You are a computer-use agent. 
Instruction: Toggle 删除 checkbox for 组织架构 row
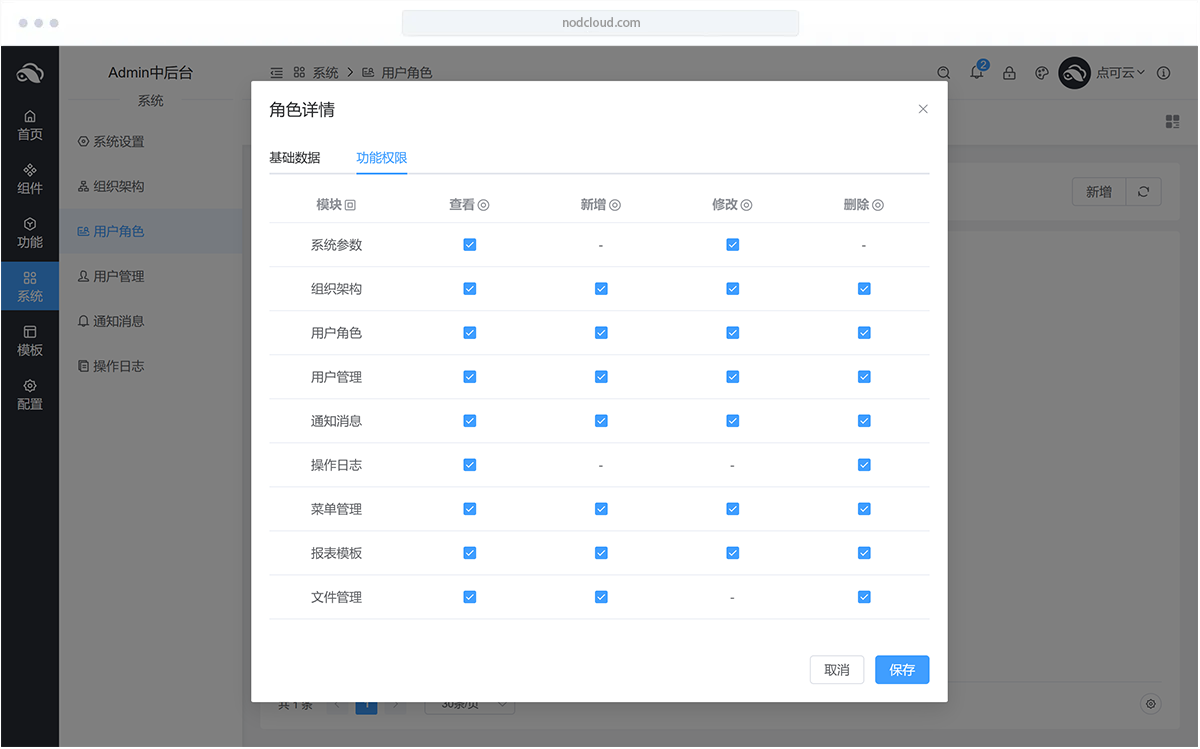864,289
